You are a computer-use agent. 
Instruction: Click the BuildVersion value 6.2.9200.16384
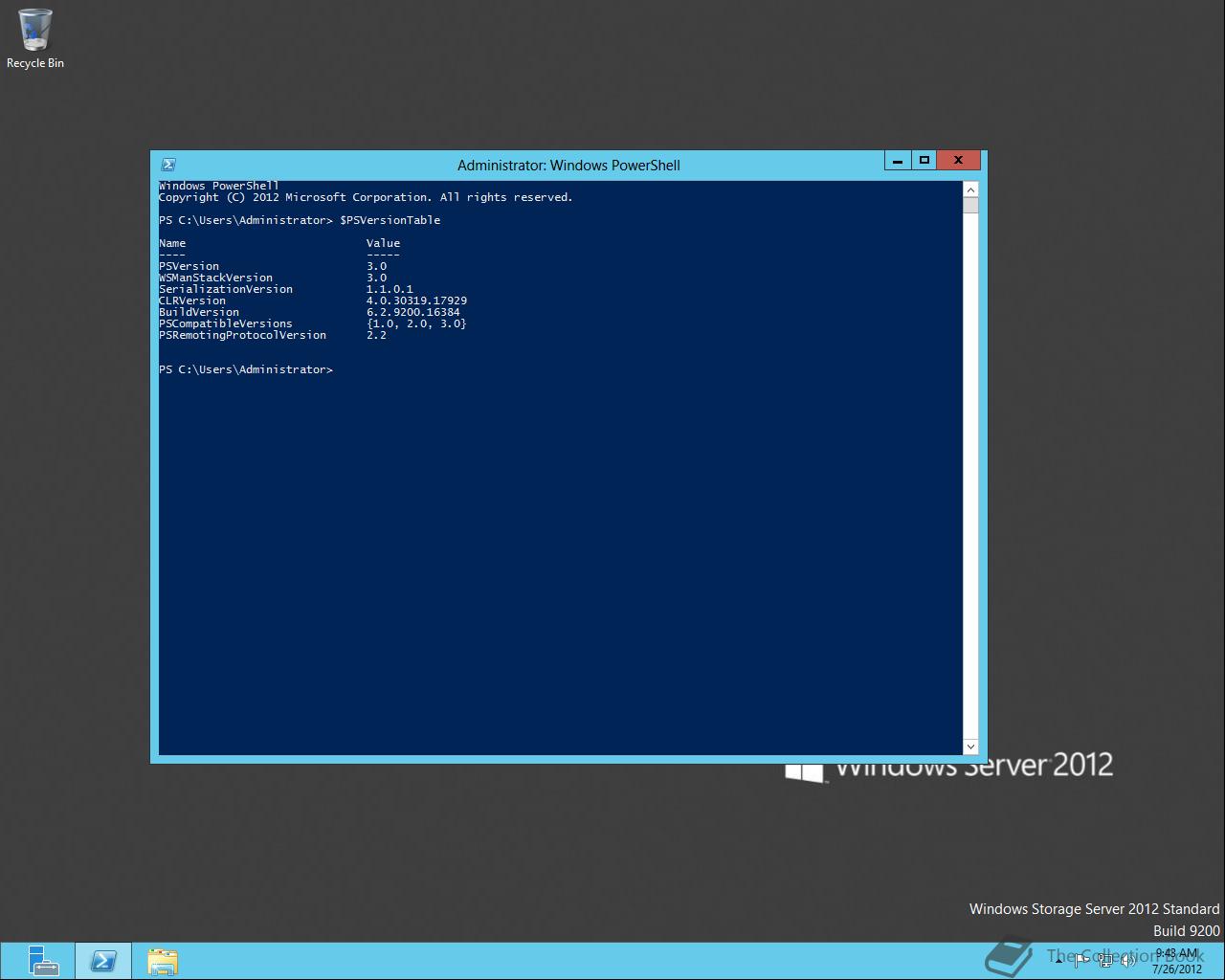413,312
